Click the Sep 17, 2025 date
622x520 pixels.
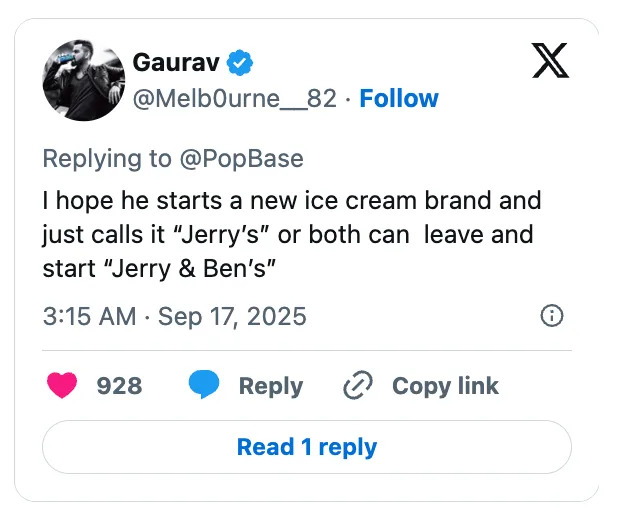click(x=230, y=317)
